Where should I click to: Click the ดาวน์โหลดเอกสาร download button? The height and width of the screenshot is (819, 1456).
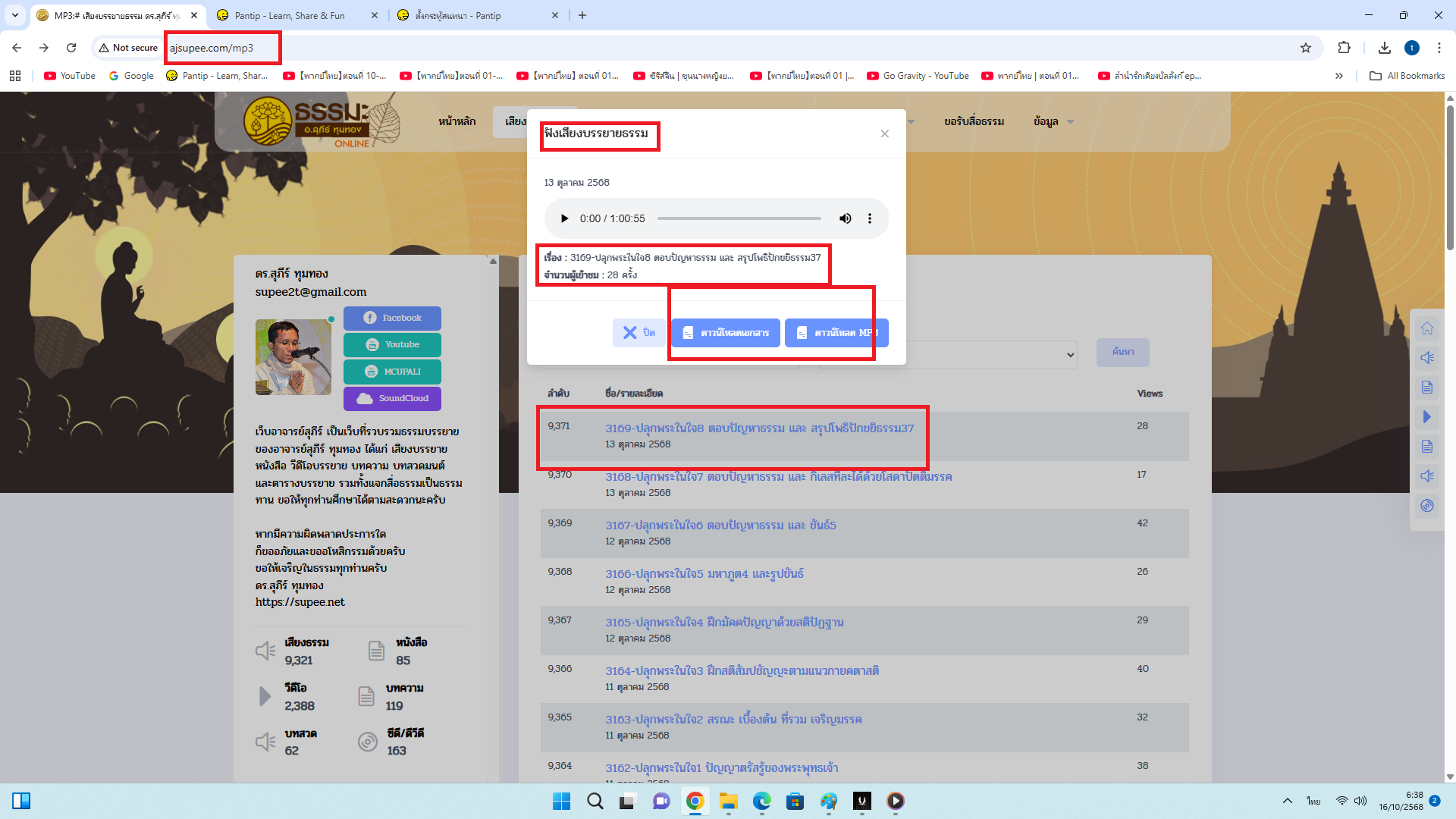pos(726,333)
